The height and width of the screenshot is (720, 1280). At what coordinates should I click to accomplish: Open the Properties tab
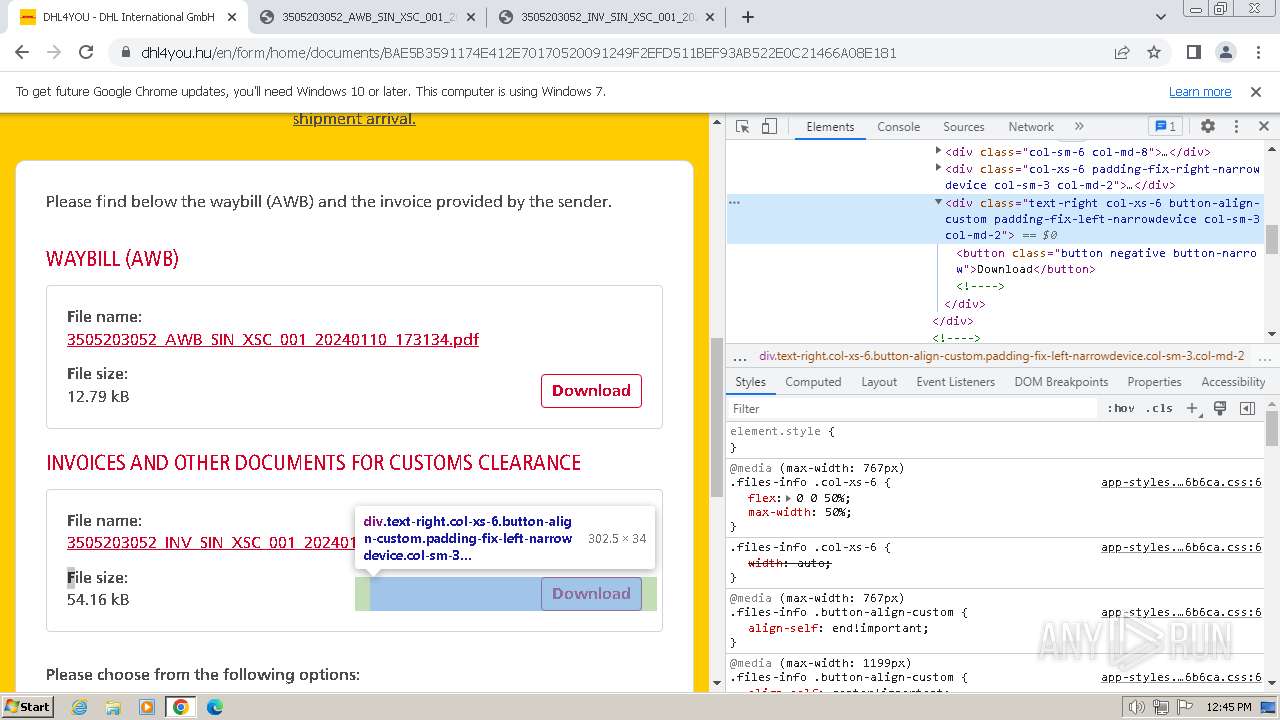(x=1154, y=382)
